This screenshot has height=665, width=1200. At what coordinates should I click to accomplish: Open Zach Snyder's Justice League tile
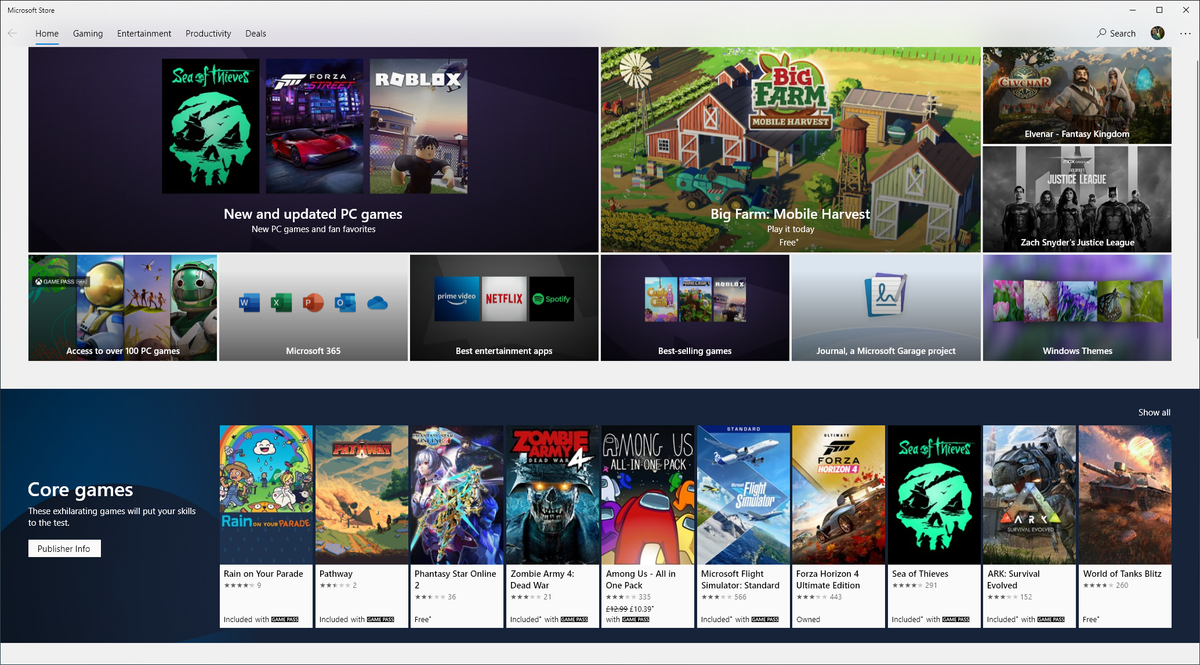1077,198
